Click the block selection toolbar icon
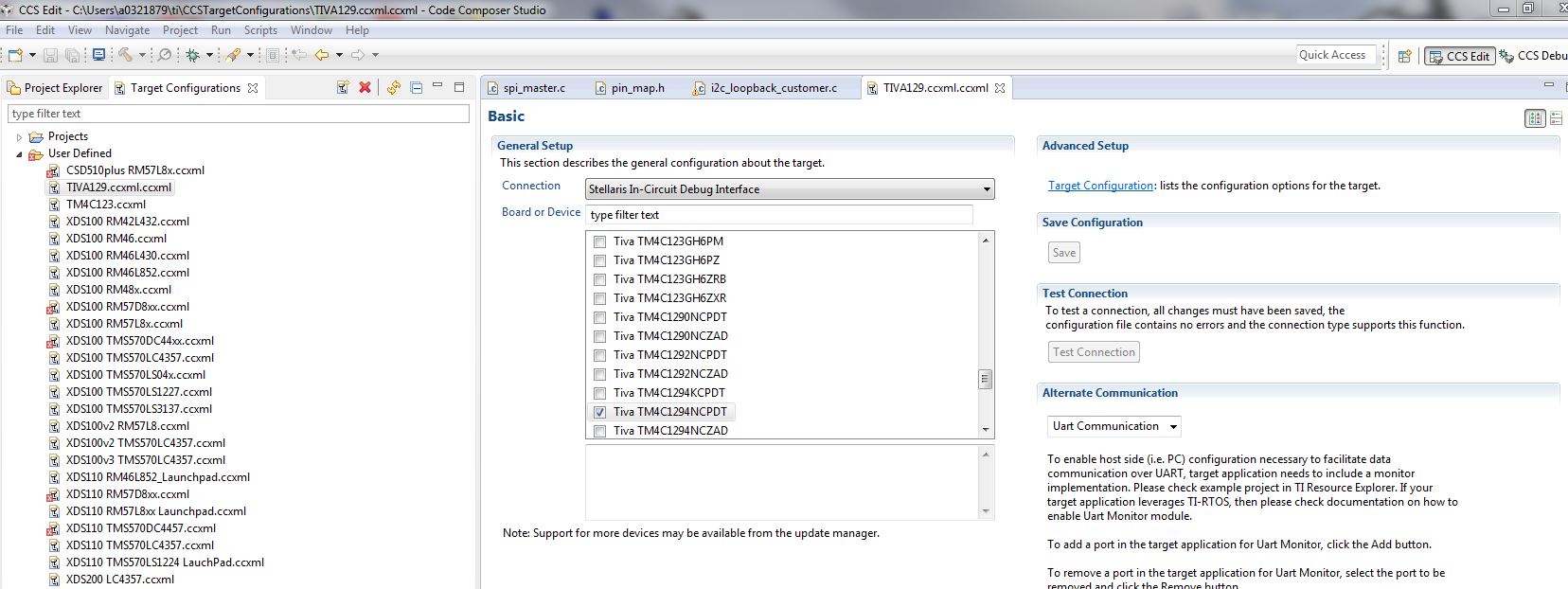Image resolution: width=1568 pixels, height=589 pixels. [273, 55]
